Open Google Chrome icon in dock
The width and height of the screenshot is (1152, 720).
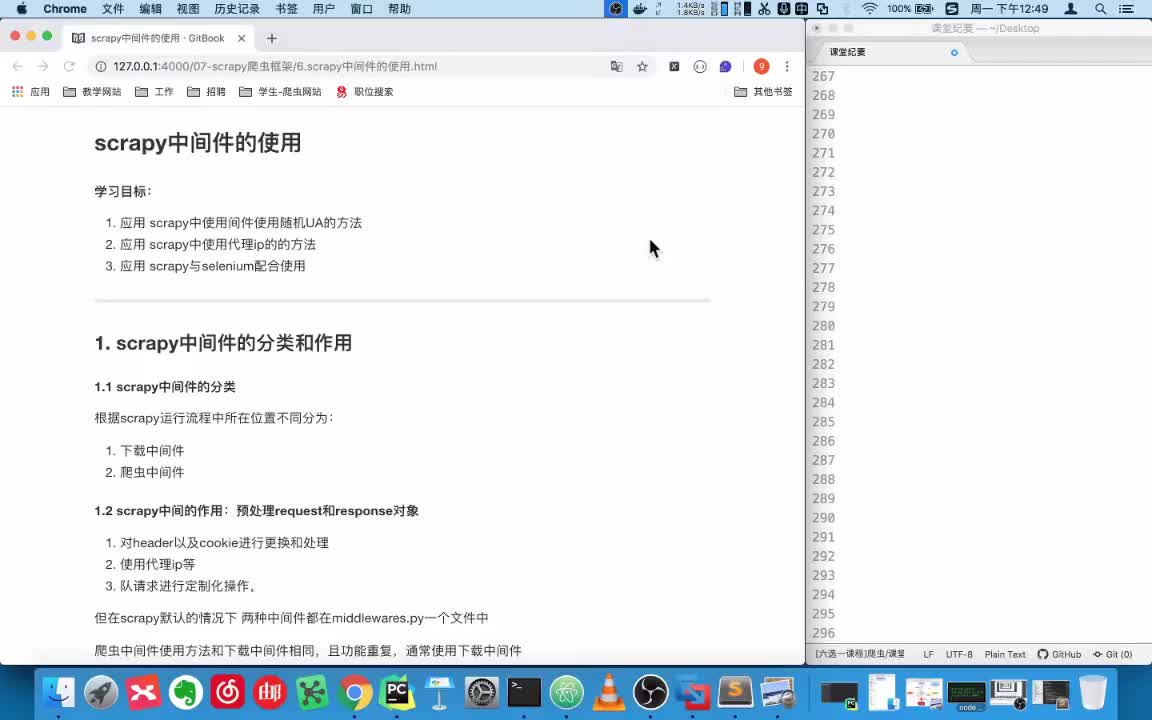coord(355,692)
